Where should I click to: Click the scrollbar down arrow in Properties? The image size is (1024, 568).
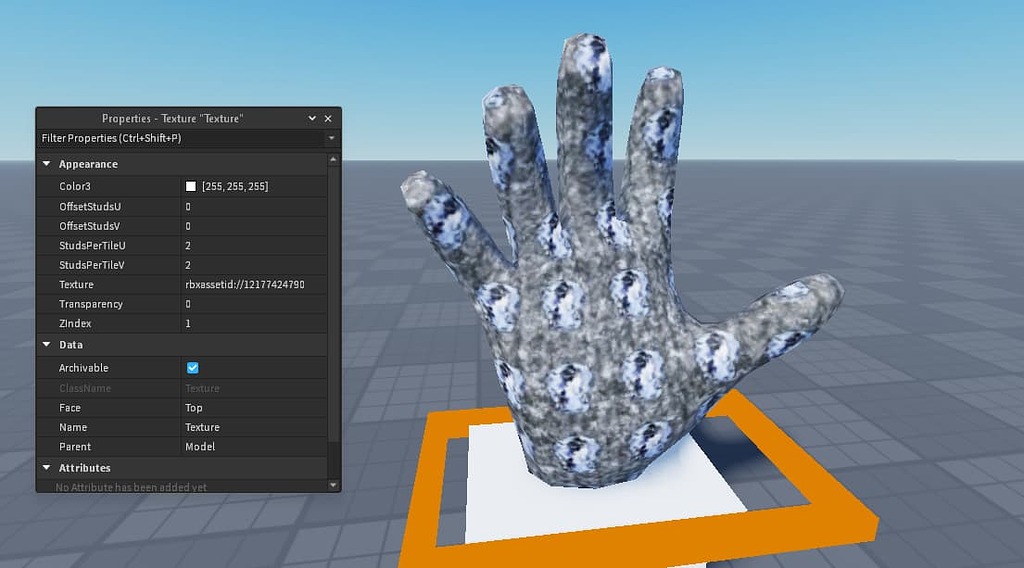pos(334,485)
